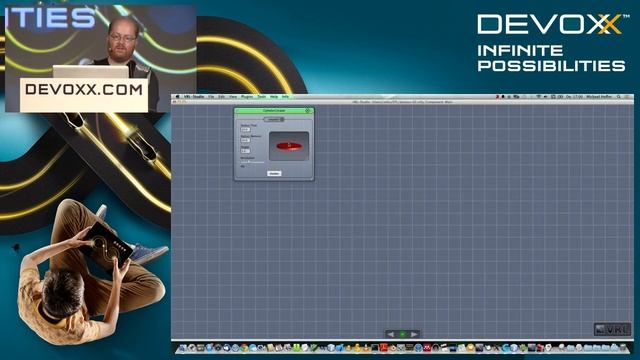Open the Plugins menu

coord(247,97)
